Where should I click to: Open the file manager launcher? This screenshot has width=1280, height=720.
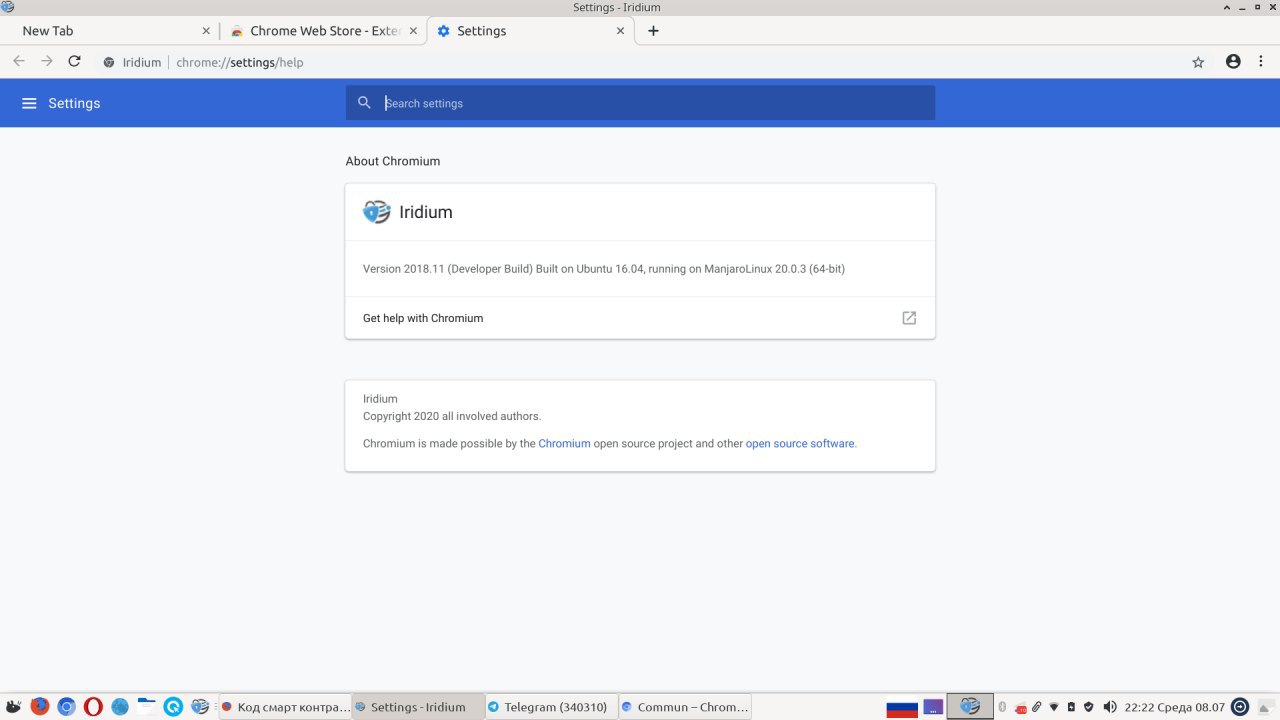[x=147, y=707]
